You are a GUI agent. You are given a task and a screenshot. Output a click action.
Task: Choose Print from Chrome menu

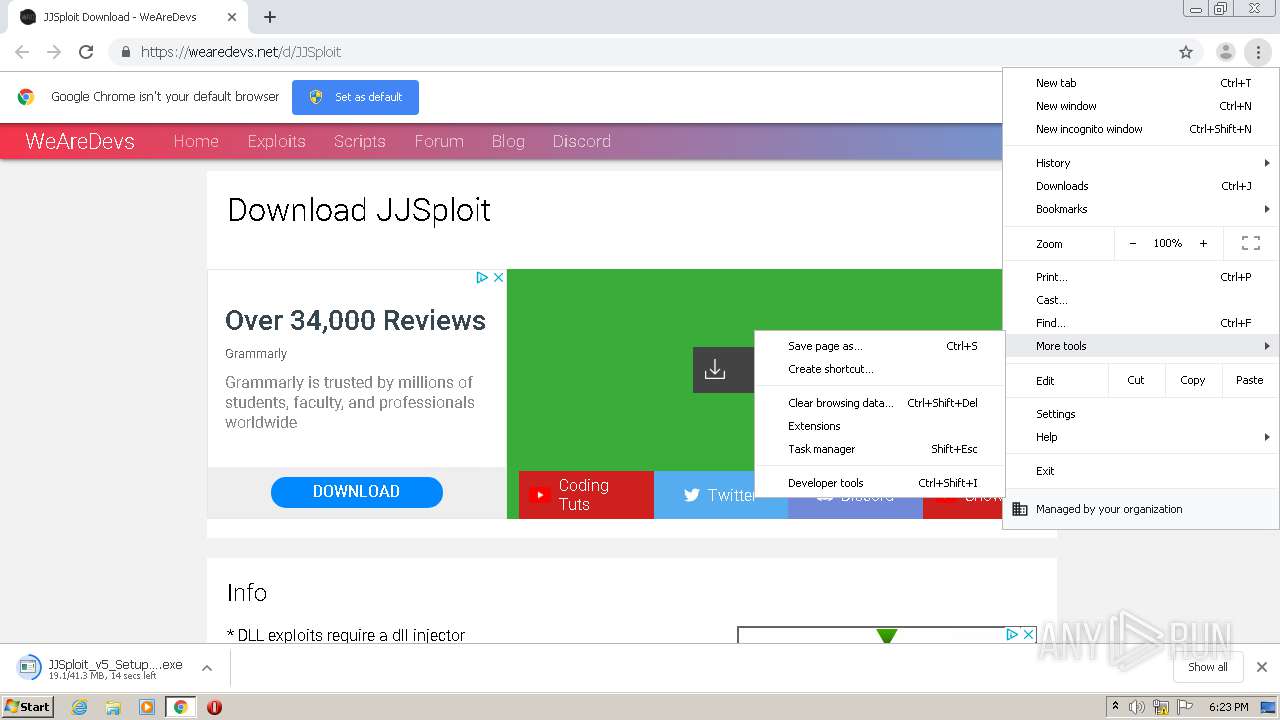point(1141,277)
